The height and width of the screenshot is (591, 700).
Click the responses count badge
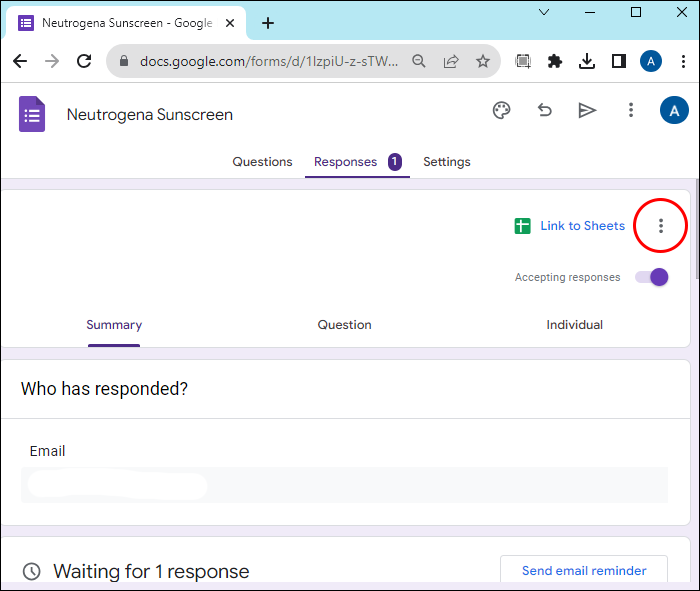[x=395, y=162]
